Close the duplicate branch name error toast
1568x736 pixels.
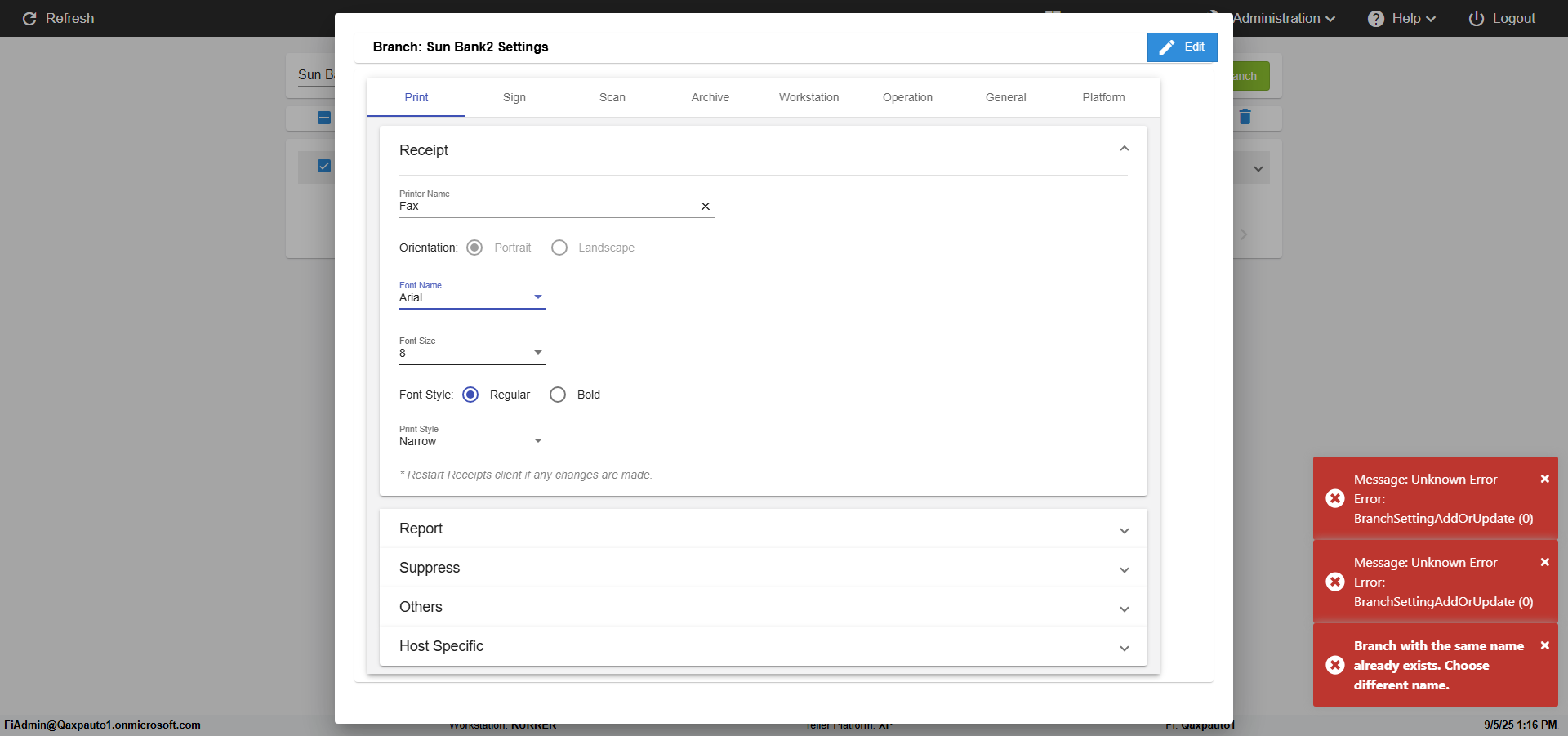pos(1544,646)
